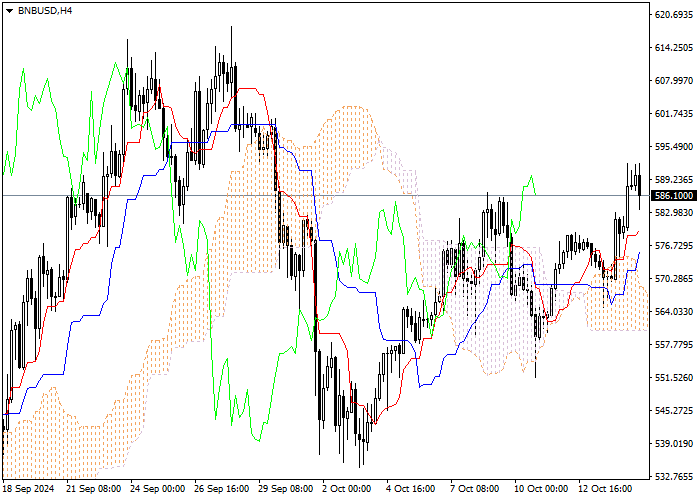700x500 pixels.
Task: Click the BNBUSD,H4 chart title
Action: [45, 11]
